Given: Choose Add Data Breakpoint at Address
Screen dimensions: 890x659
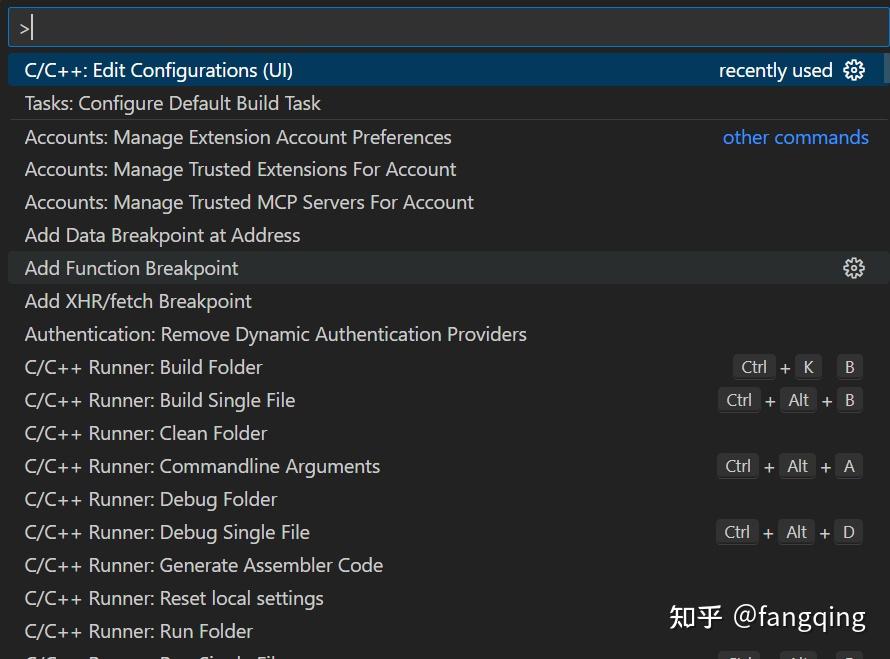Looking at the screenshot, I should click(x=446, y=235).
